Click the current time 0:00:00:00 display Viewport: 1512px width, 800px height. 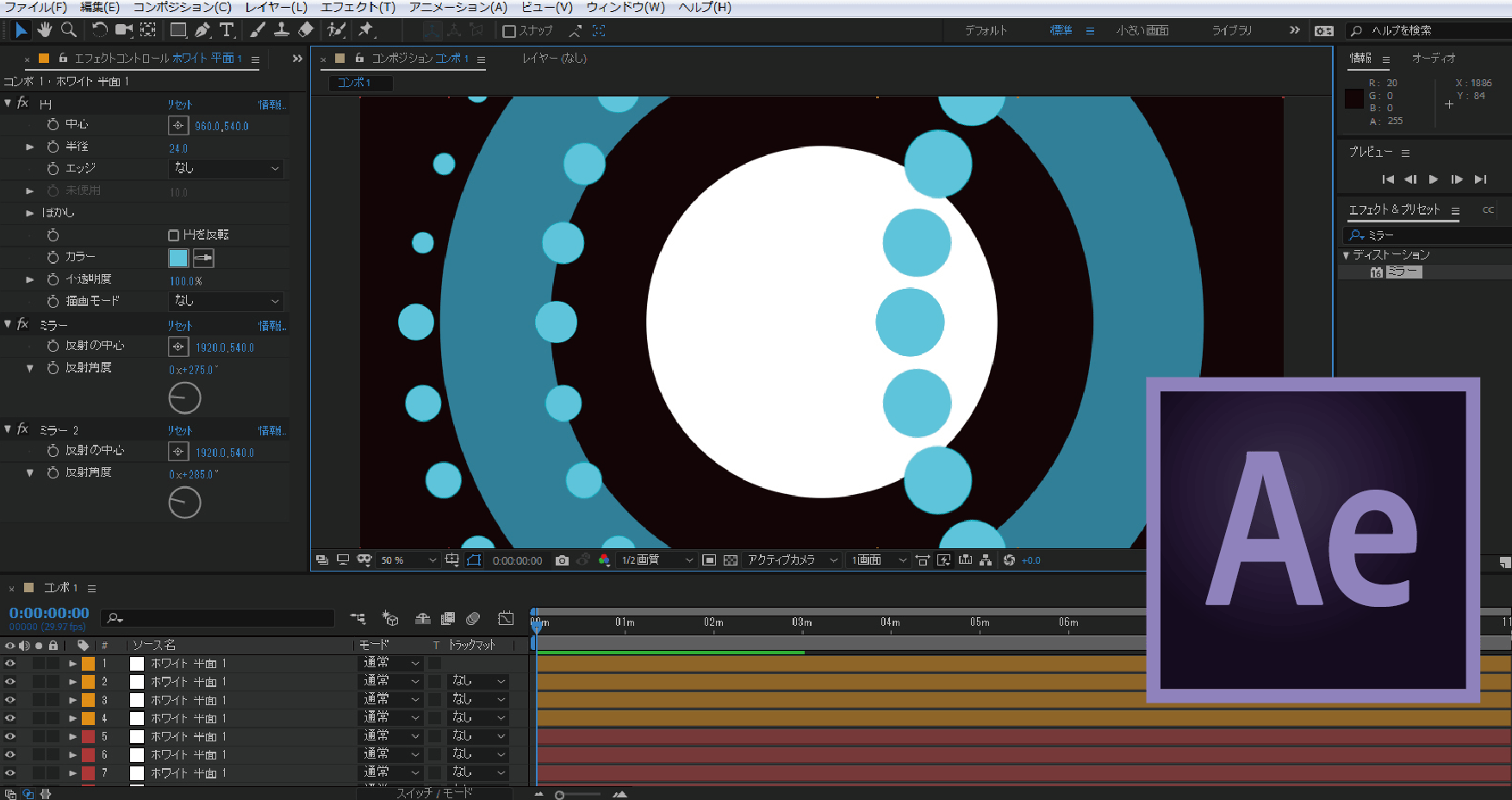[x=49, y=613]
